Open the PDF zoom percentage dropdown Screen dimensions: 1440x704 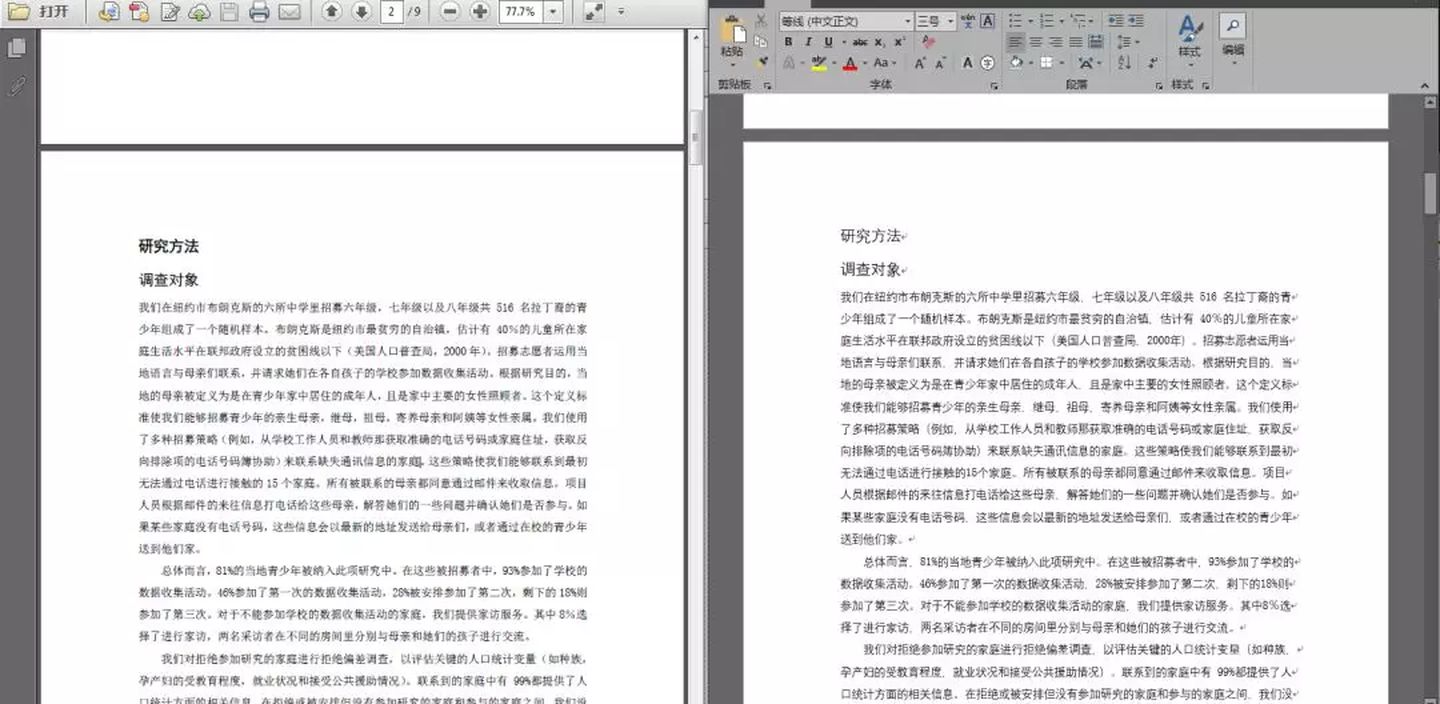point(553,12)
